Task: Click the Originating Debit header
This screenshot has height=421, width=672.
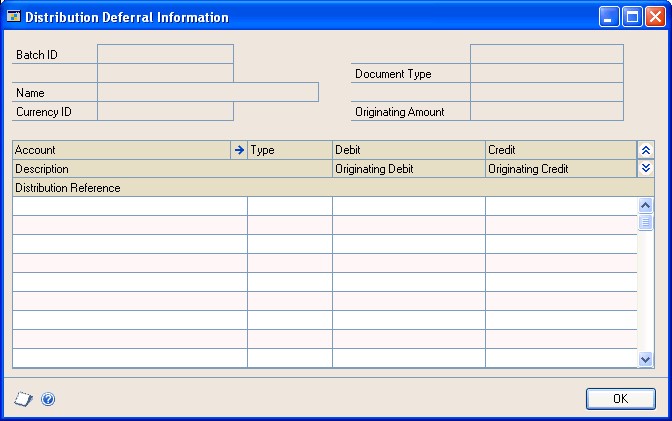Action: tap(409, 169)
